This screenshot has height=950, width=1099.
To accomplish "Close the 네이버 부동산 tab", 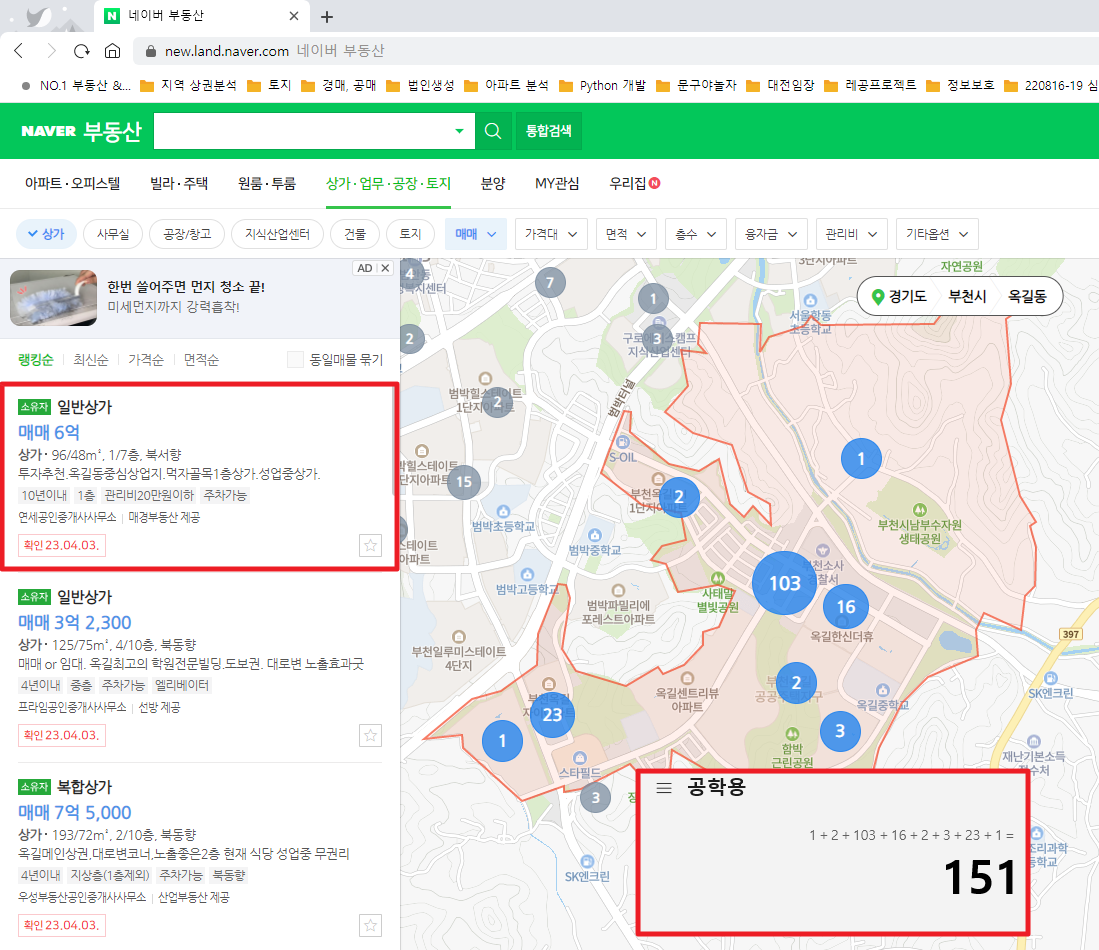I will (x=294, y=15).
